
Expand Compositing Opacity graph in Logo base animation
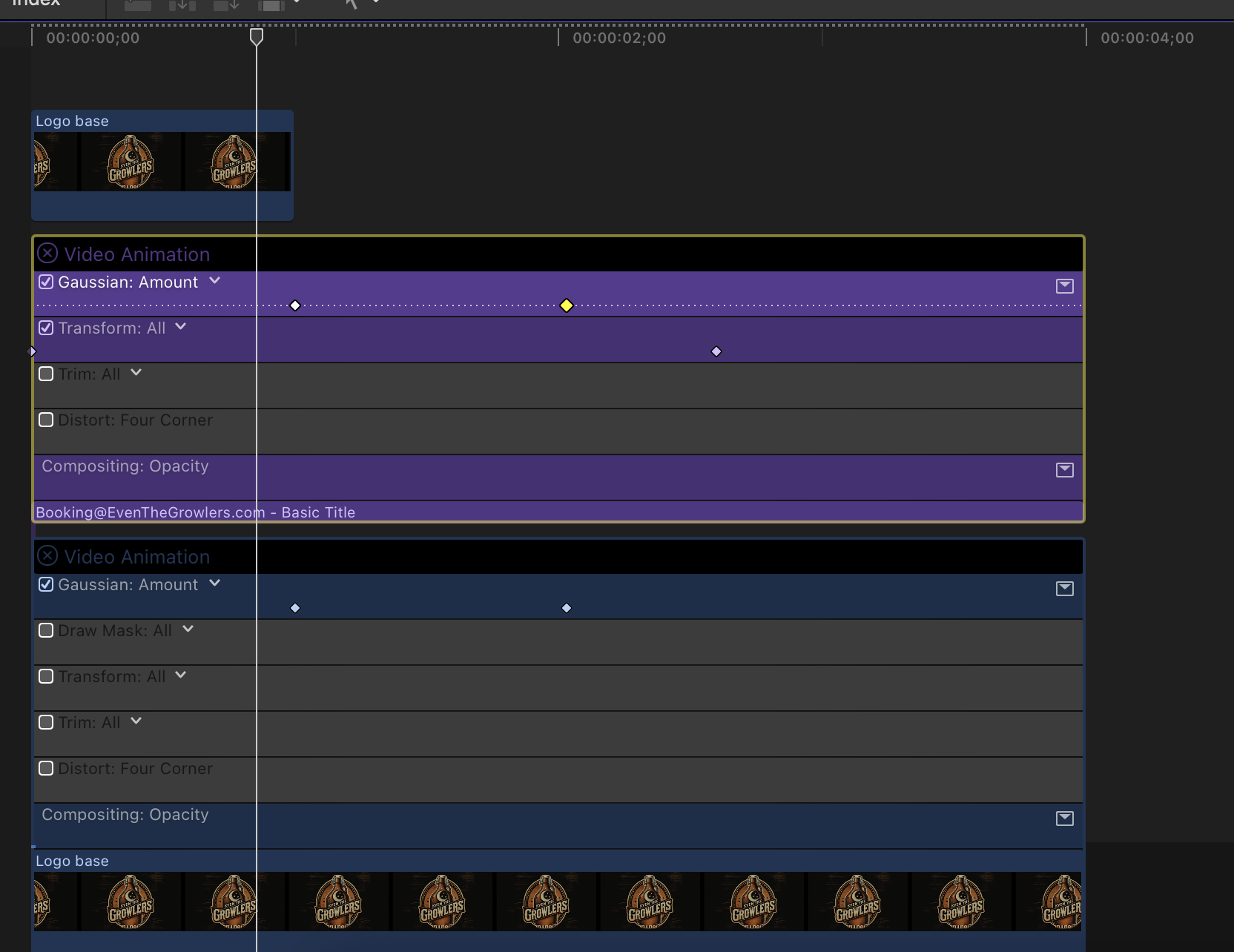[1065, 819]
